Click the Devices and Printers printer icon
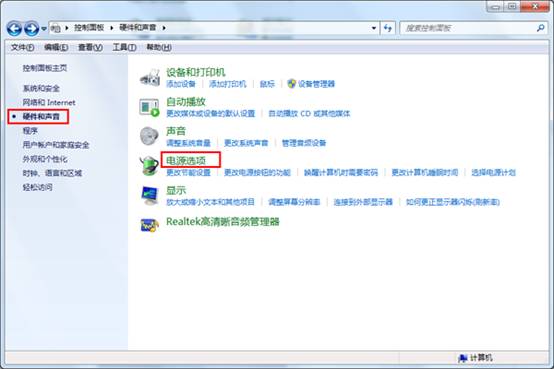 (x=150, y=78)
